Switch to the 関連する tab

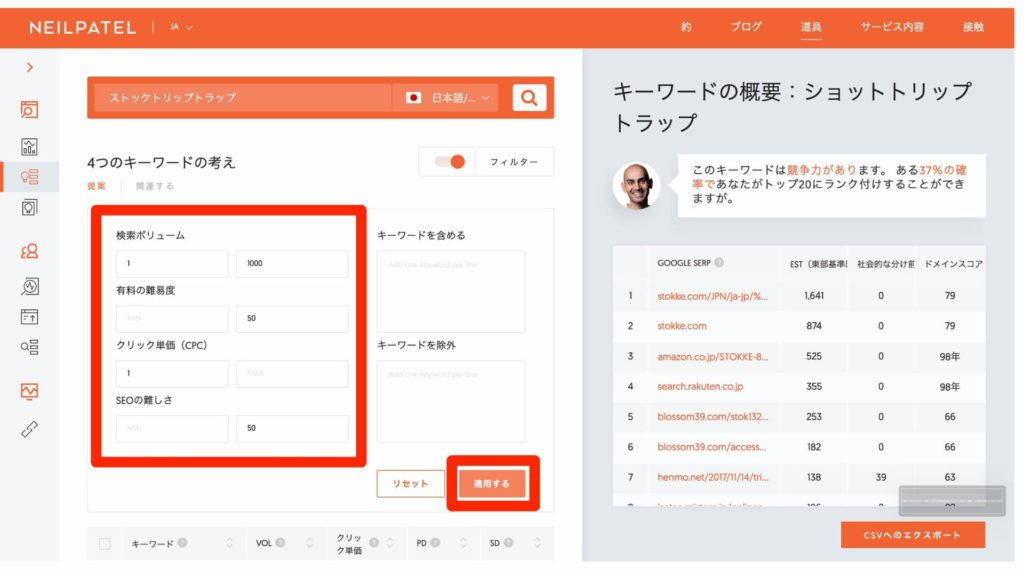(154, 186)
